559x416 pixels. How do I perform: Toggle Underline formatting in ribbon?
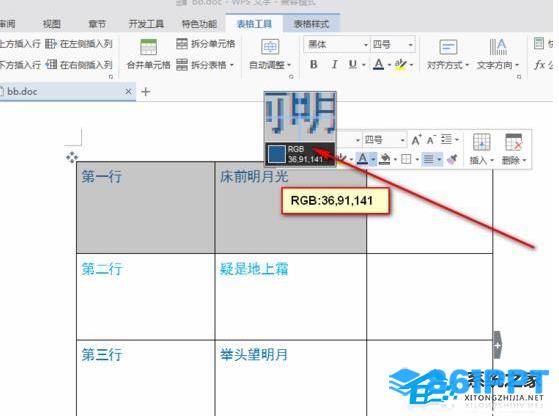[x=352, y=65]
